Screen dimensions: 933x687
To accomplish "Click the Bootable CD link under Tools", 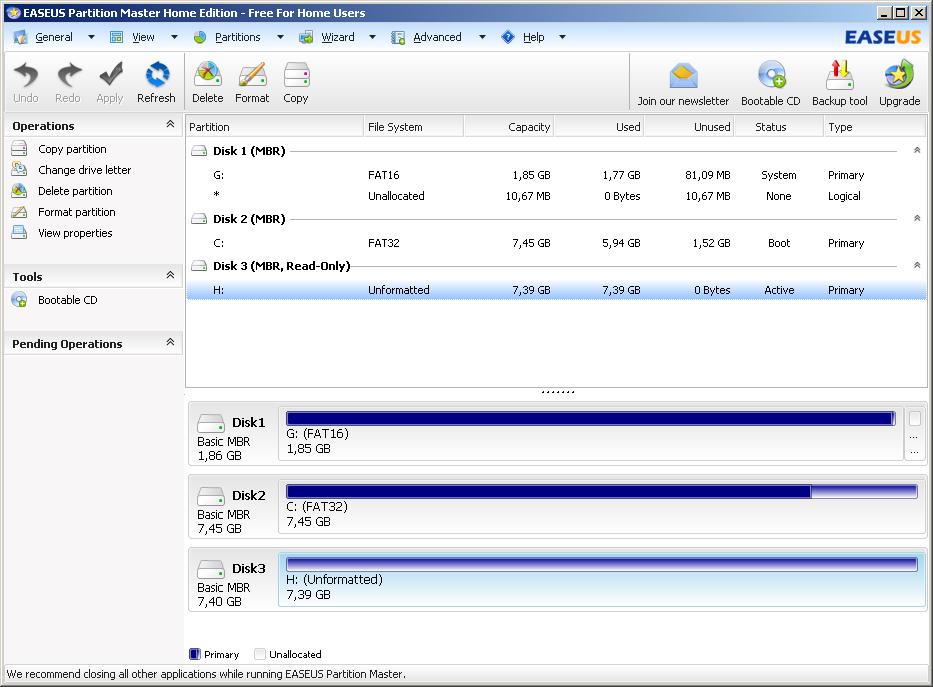I will 68,300.
